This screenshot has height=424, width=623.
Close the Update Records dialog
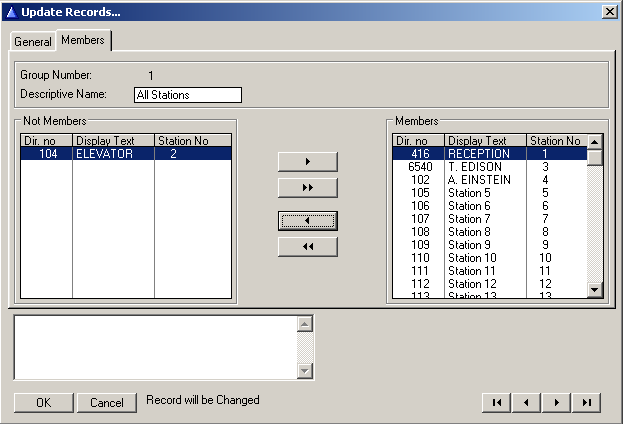pyautogui.click(x=609, y=11)
